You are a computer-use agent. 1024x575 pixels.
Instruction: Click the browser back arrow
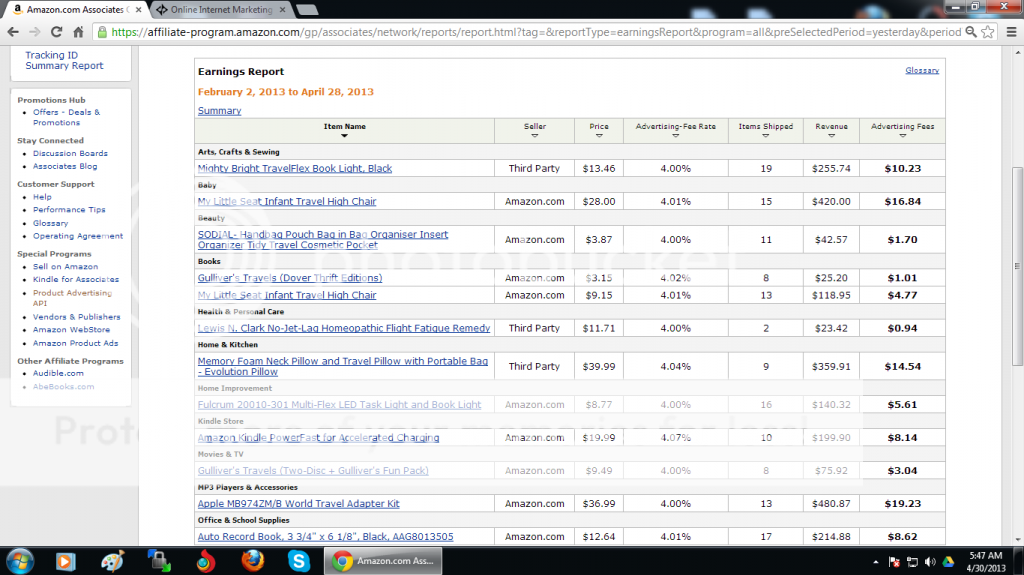(13, 31)
